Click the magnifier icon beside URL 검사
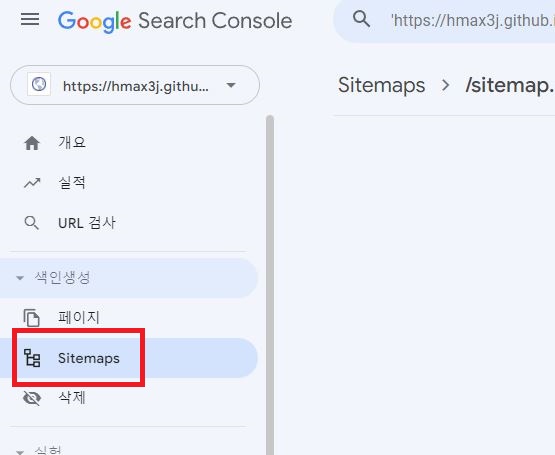The width and height of the screenshot is (555, 455). pyautogui.click(x=32, y=223)
